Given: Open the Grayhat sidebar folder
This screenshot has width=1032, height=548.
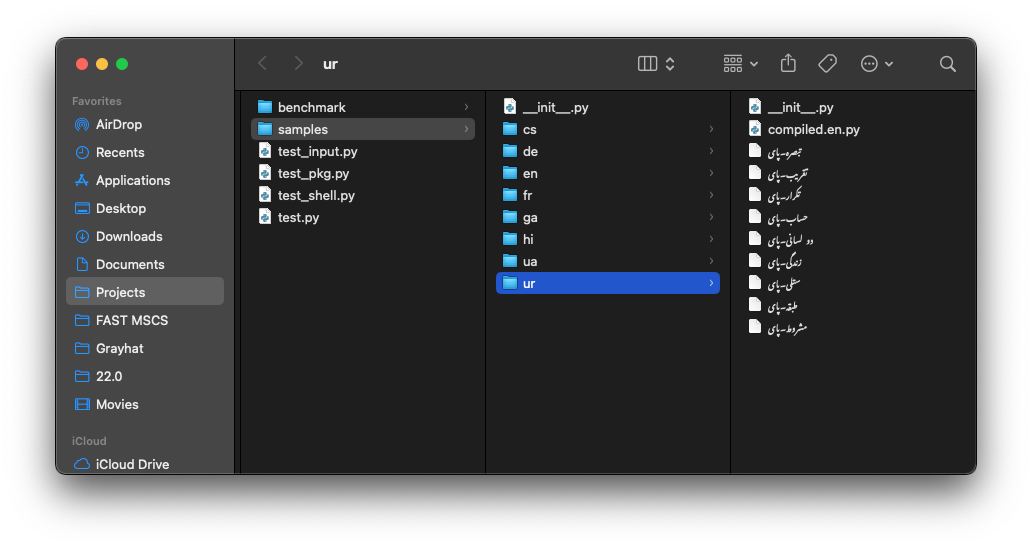Looking at the screenshot, I should [119, 349].
